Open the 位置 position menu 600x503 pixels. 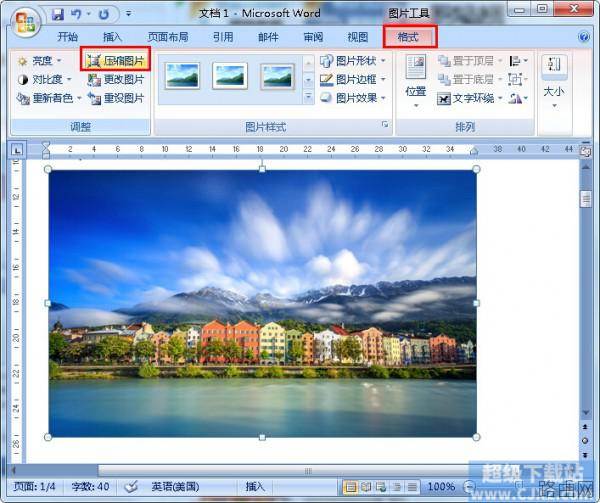coord(416,81)
